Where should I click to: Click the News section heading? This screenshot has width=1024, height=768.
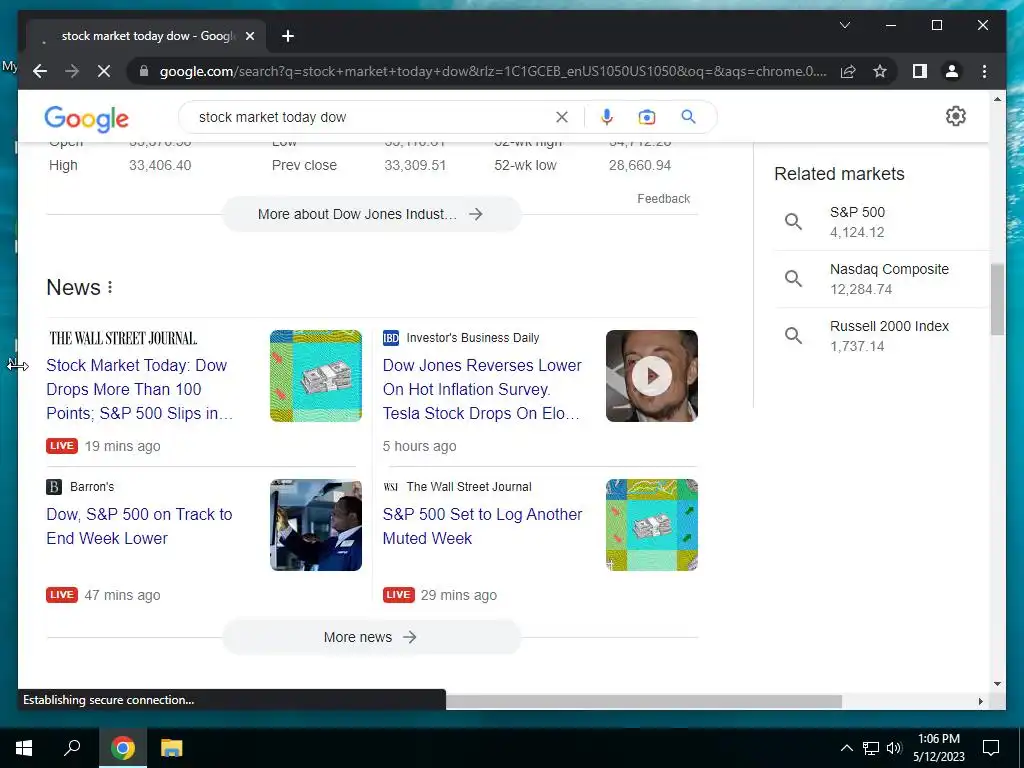73,287
